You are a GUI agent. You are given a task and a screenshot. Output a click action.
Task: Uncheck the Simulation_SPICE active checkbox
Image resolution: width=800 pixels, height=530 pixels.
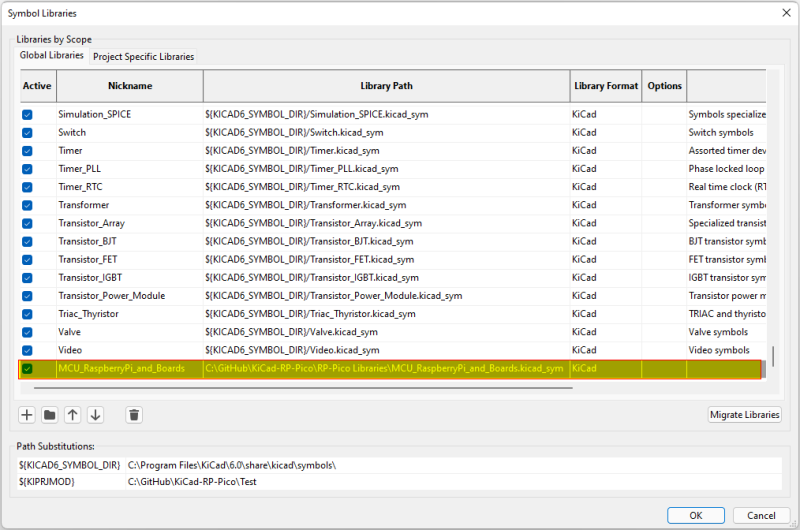pos(27,114)
